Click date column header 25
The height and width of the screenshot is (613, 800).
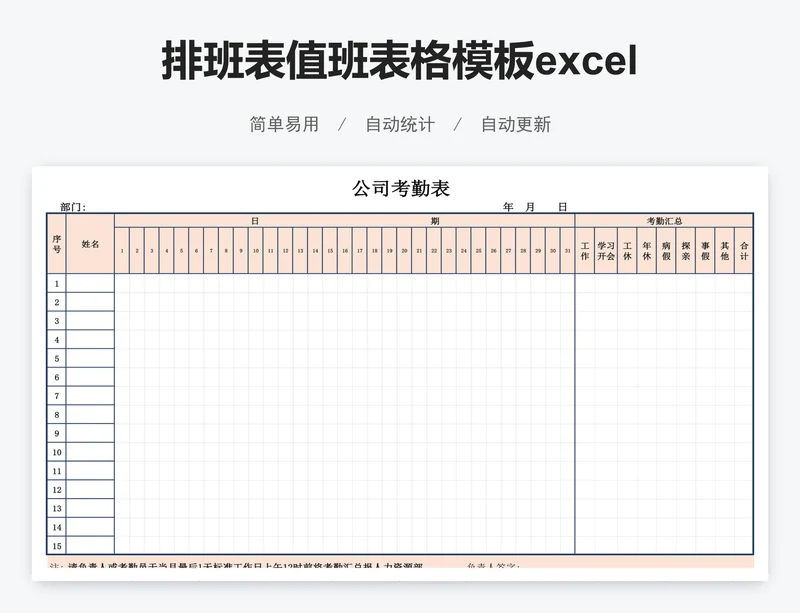pos(479,251)
